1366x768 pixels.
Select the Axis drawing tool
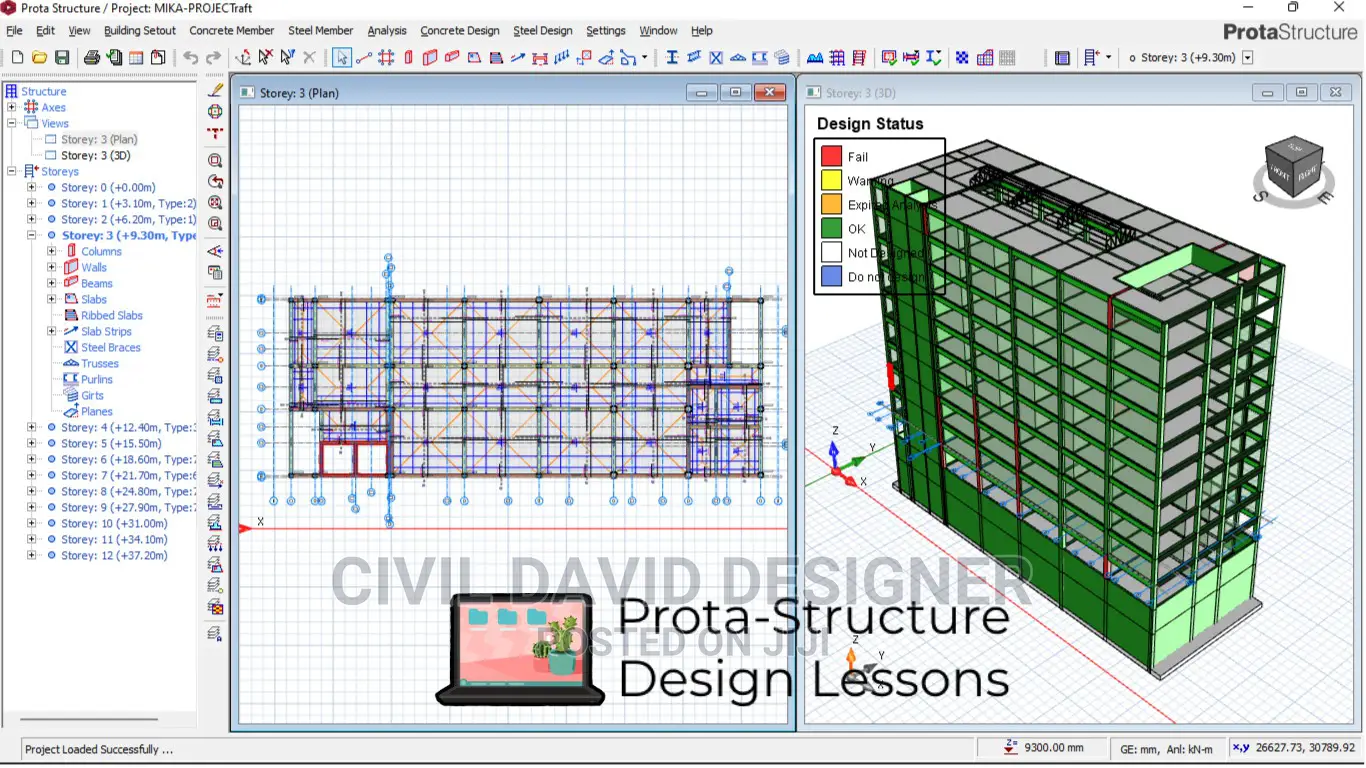[364, 58]
